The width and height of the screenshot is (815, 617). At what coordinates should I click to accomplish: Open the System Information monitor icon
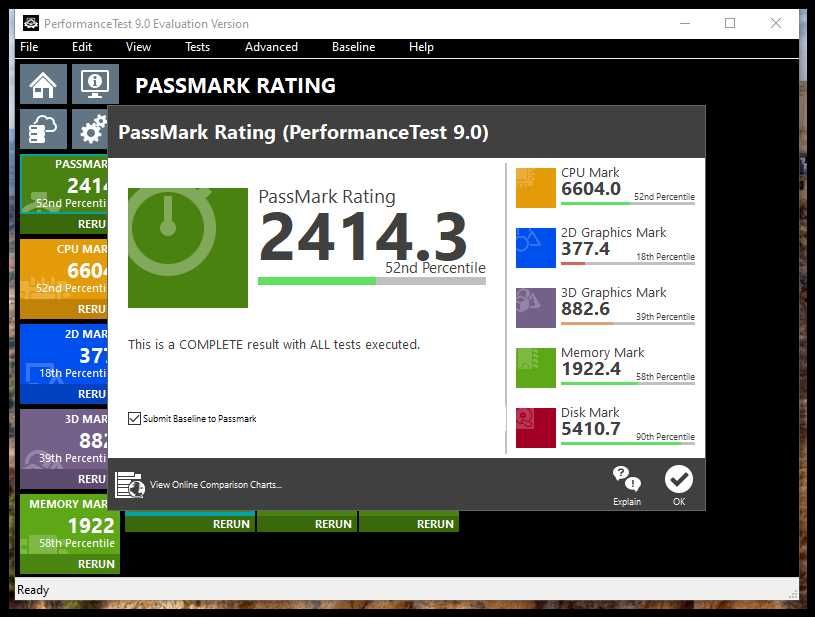coord(95,84)
